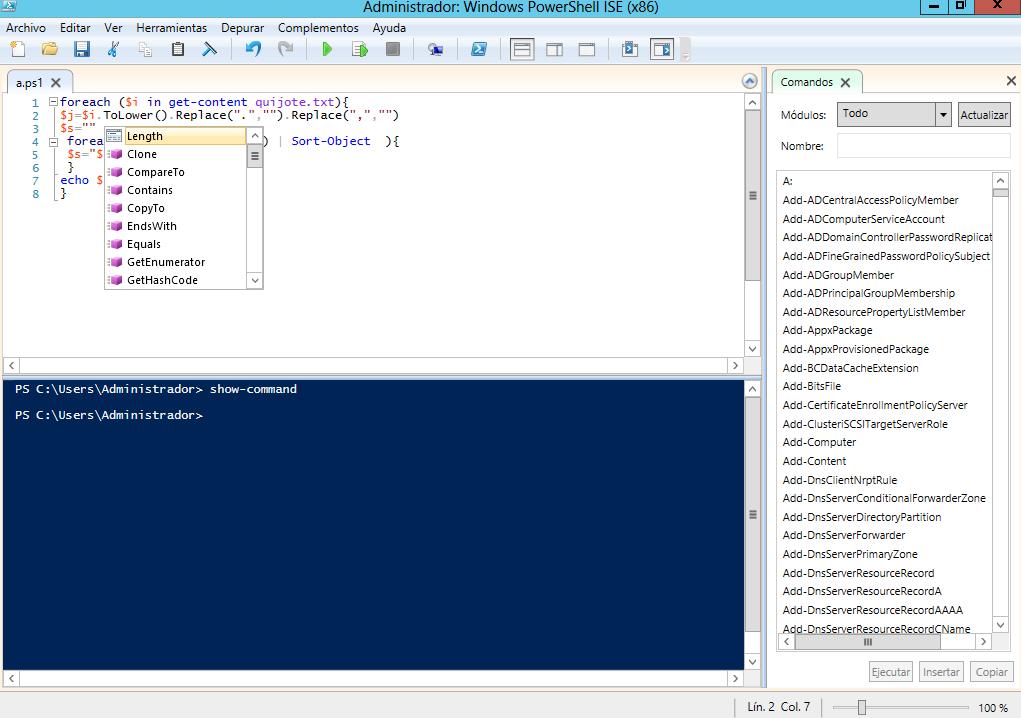This screenshot has width=1021, height=718.
Task: Clear the console pane with the toolbar icon
Action: pos(209,49)
